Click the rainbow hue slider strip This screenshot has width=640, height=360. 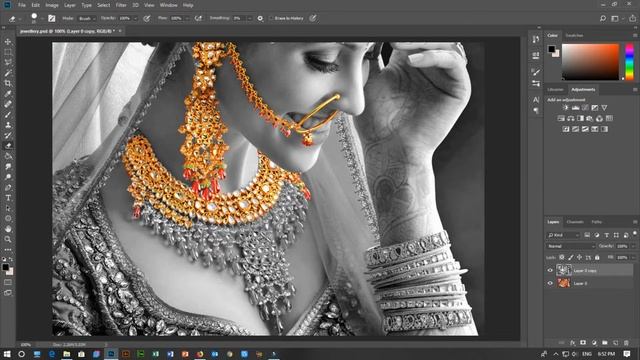click(x=629, y=62)
